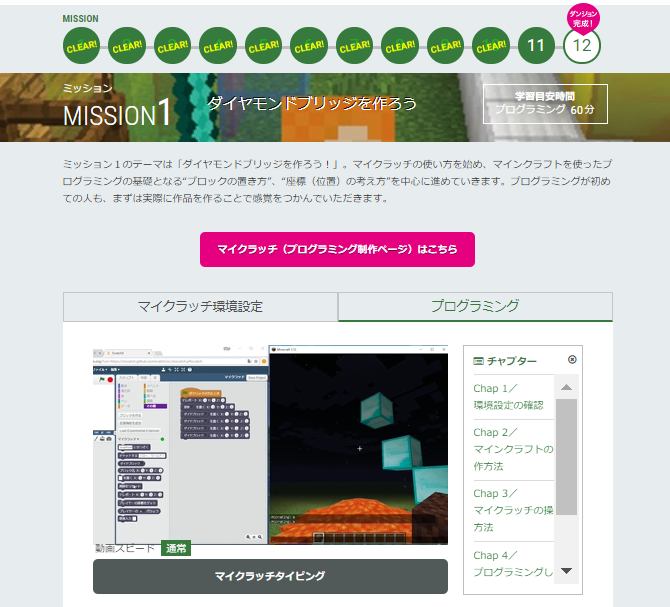Image resolution: width=670 pixels, height=607 pixels.
Task: Click the チャプター list icon
Action: (x=478, y=361)
